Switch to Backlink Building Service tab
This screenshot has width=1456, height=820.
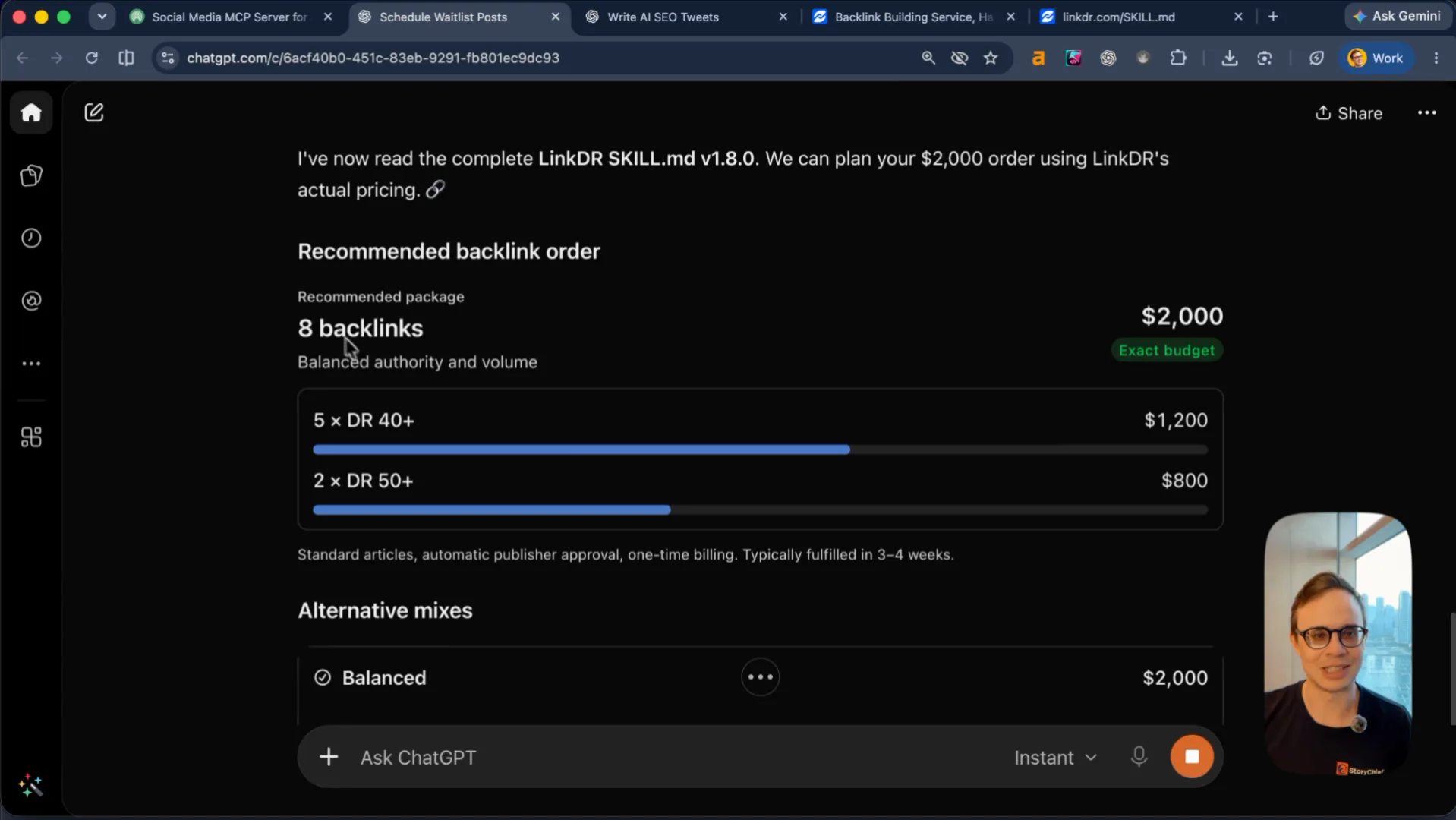(x=912, y=17)
